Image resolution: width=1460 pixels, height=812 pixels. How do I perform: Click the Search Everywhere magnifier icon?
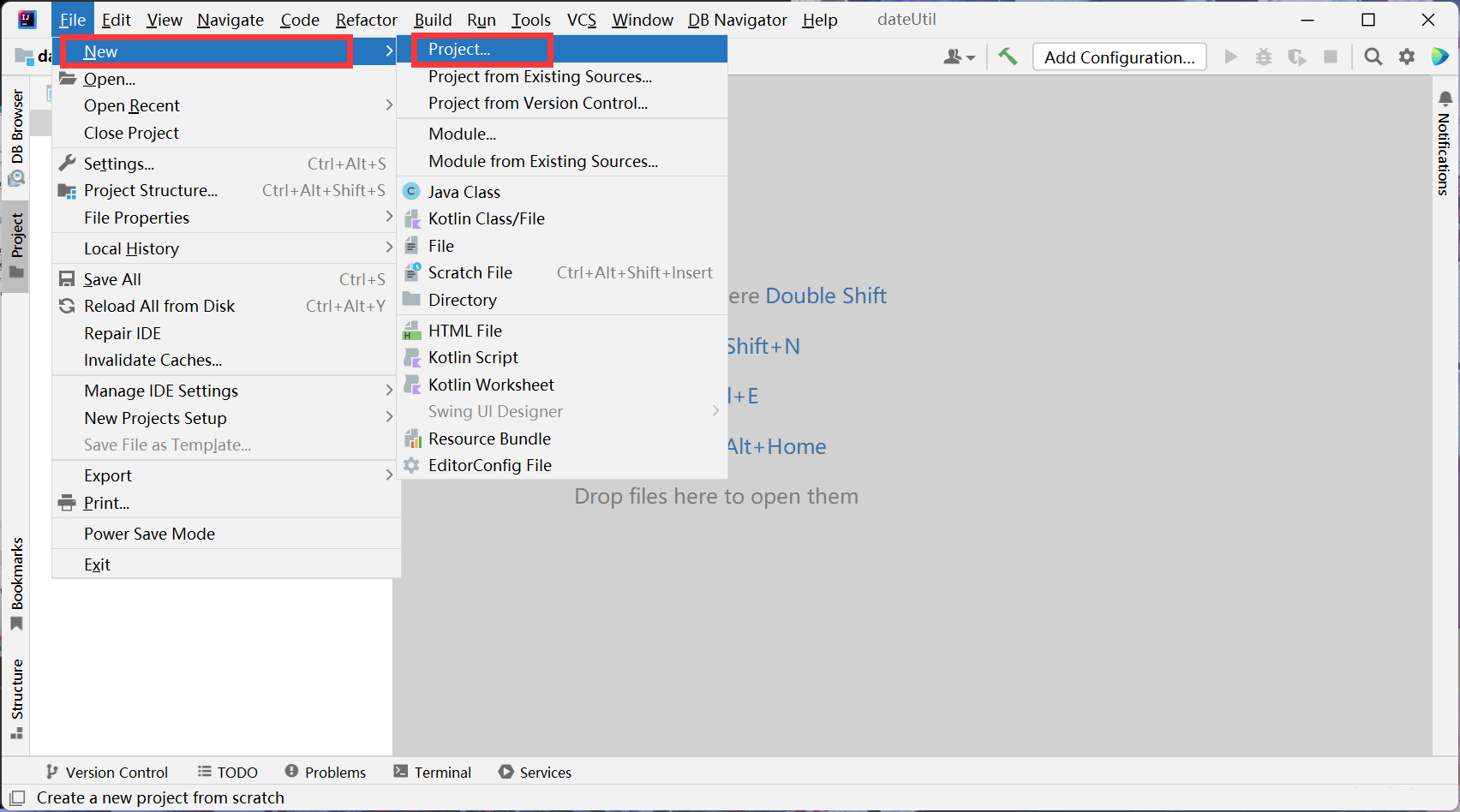[1373, 57]
